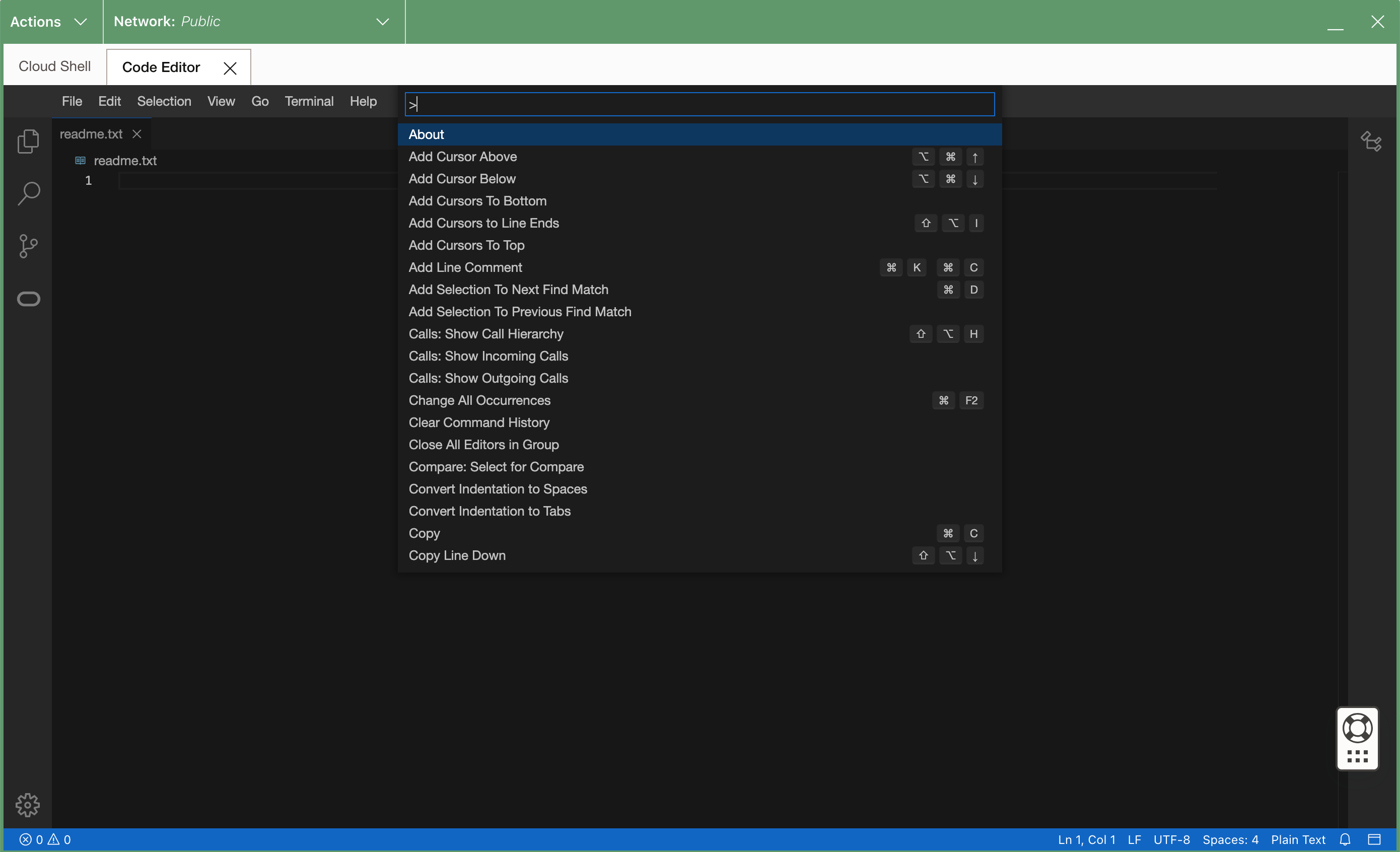Screen dimensions: 1400x852
Task: Click Plain Text language mode indicator
Action: [1298, 839]
